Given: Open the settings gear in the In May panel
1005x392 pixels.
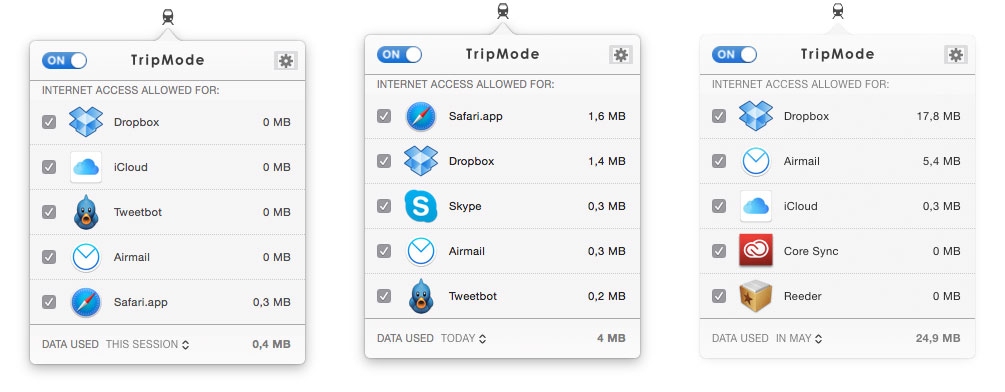Looking at the screenshot, I should point(956,54).
